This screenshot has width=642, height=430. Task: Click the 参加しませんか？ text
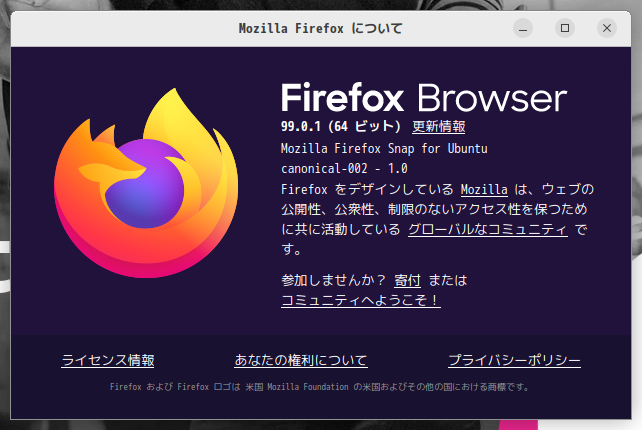334,281
